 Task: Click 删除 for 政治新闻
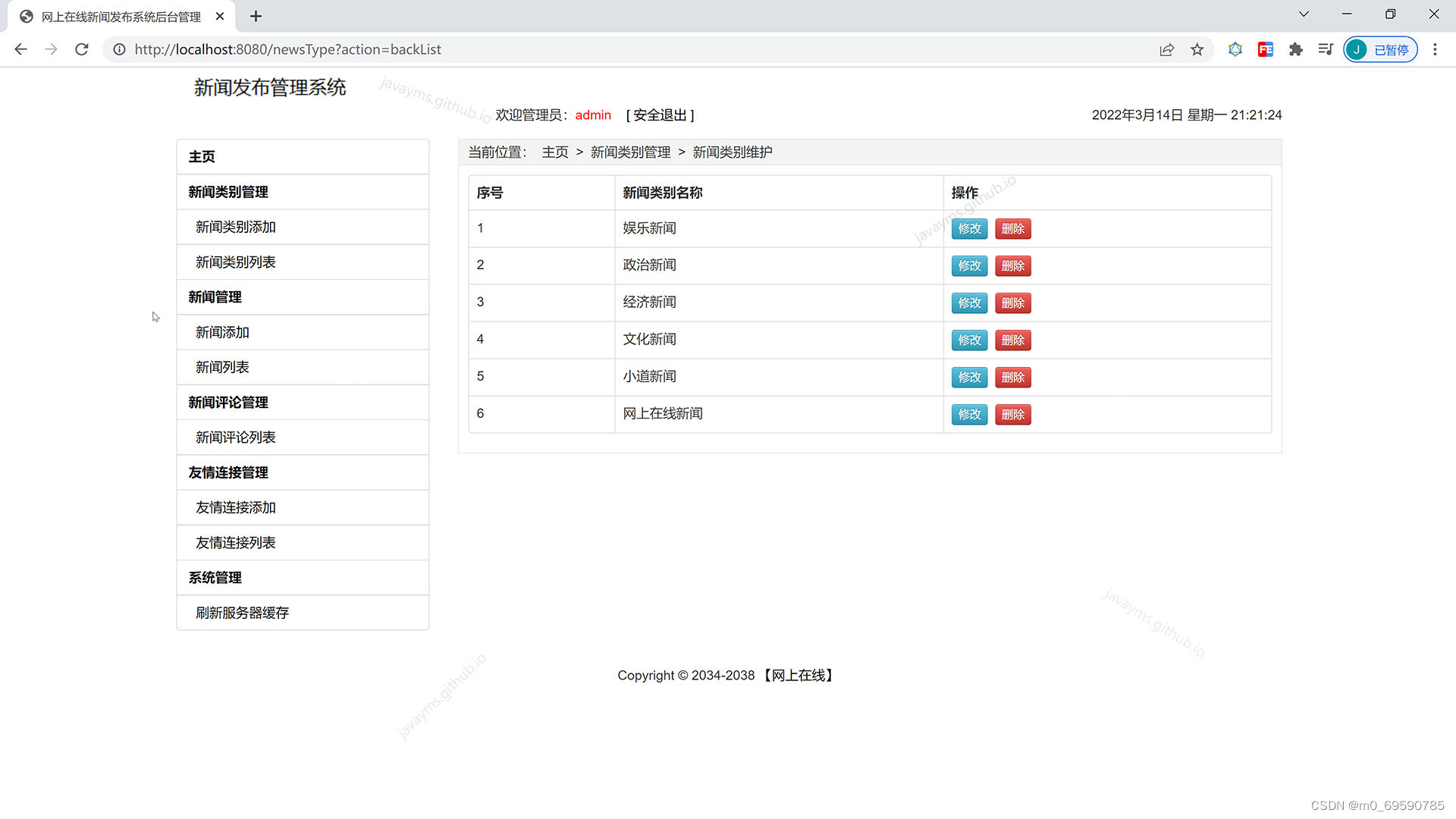1013,266
